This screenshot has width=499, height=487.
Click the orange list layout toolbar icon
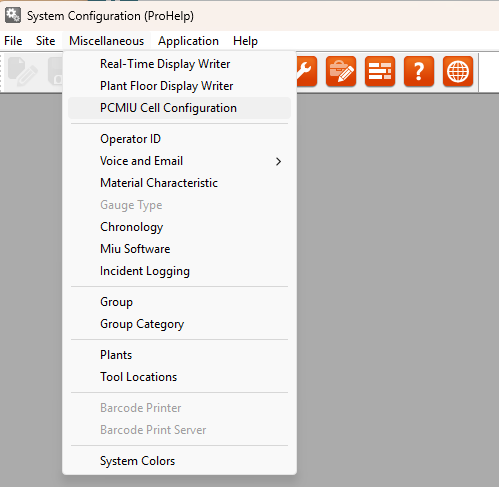(x=380, y=71)
